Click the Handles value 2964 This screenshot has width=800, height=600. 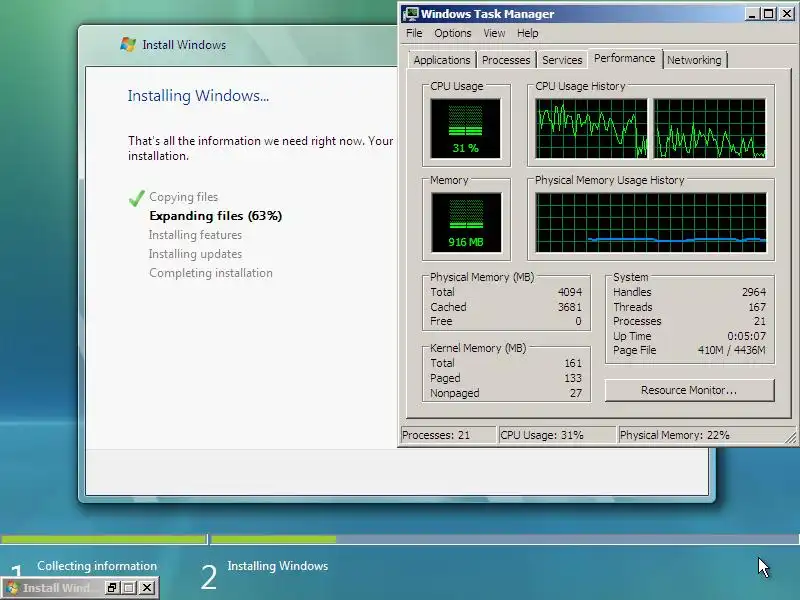point(754,292)
